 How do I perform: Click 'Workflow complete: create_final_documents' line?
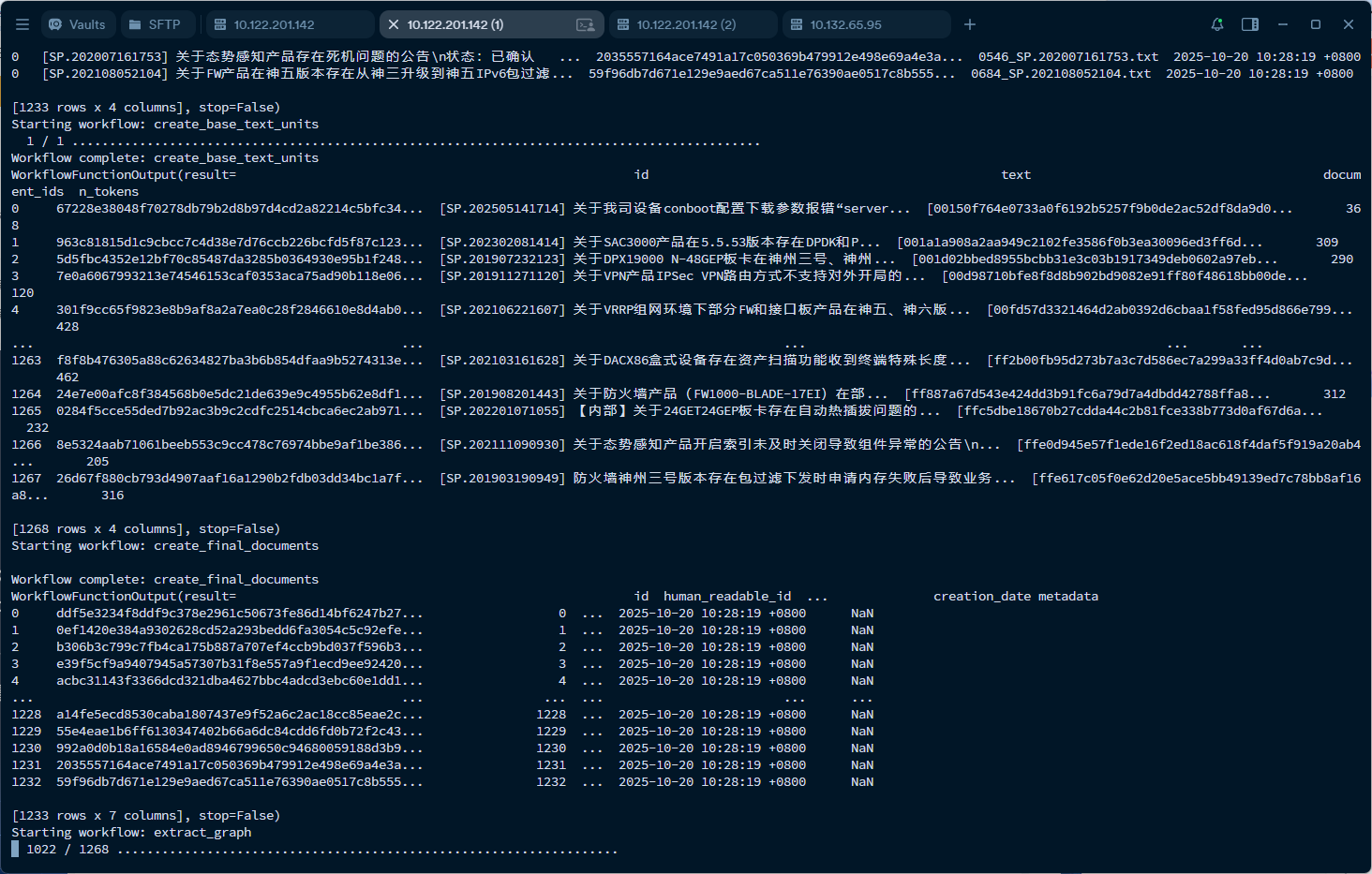tap(165, 579)
